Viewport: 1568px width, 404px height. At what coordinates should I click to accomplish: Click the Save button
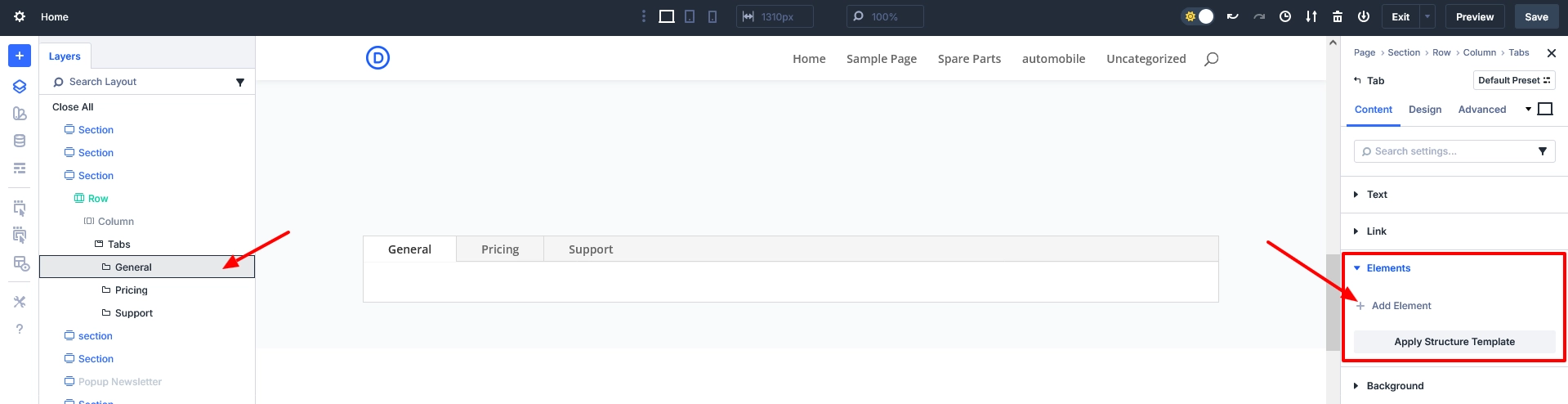[x=1536, y=16]
